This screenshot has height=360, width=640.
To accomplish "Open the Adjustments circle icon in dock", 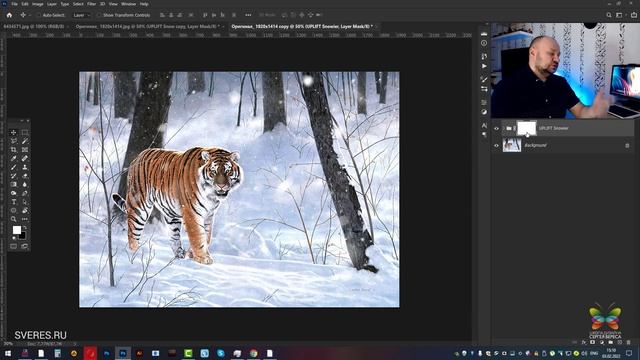I will [x=484, y=112].
